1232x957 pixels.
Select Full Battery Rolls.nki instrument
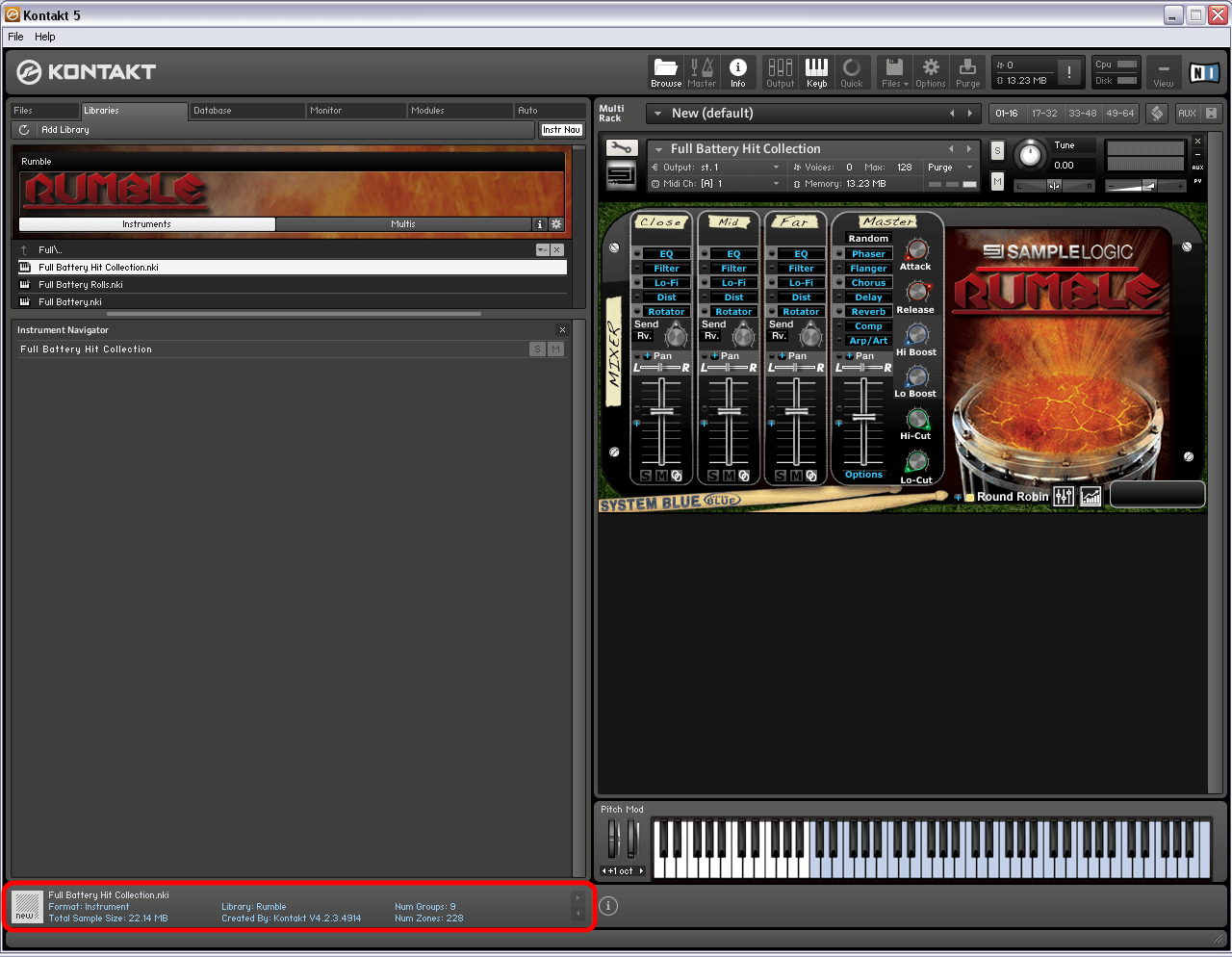(x=81, y=285)
